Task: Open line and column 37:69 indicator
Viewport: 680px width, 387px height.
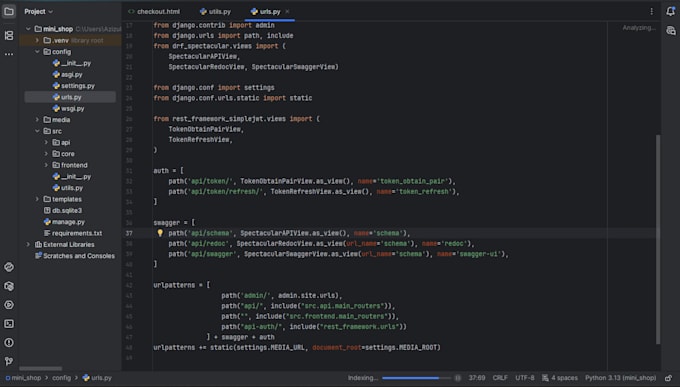Action: (x=477, y=378)
